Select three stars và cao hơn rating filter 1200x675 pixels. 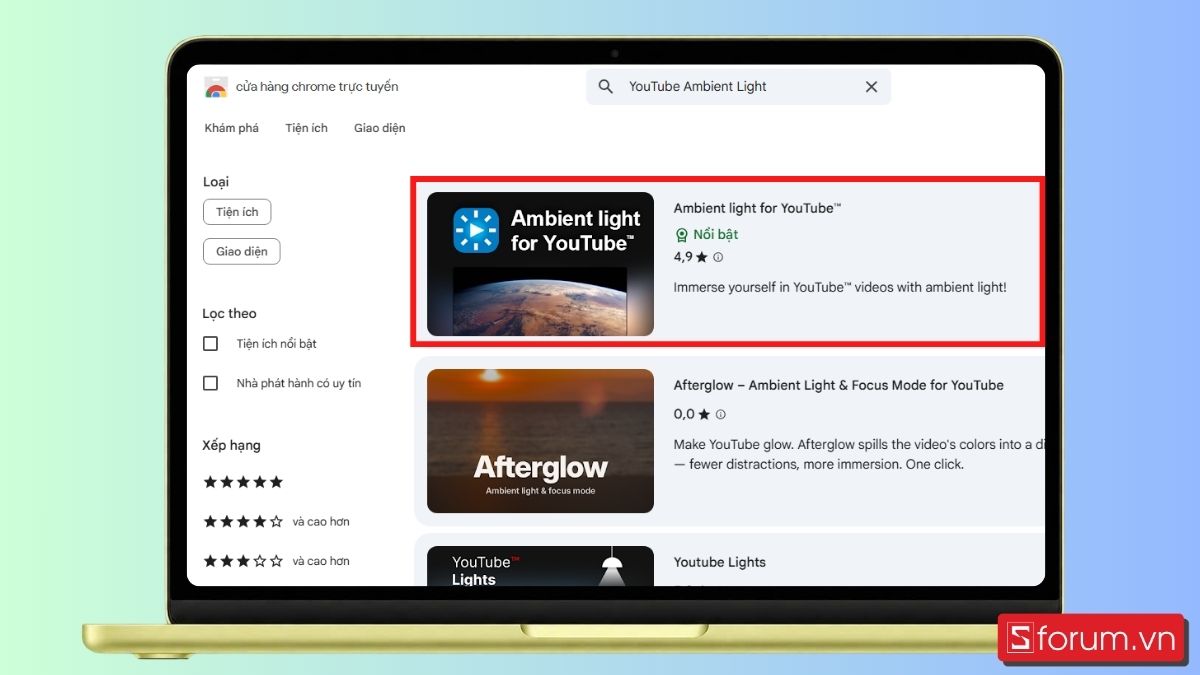click(276, 562)
